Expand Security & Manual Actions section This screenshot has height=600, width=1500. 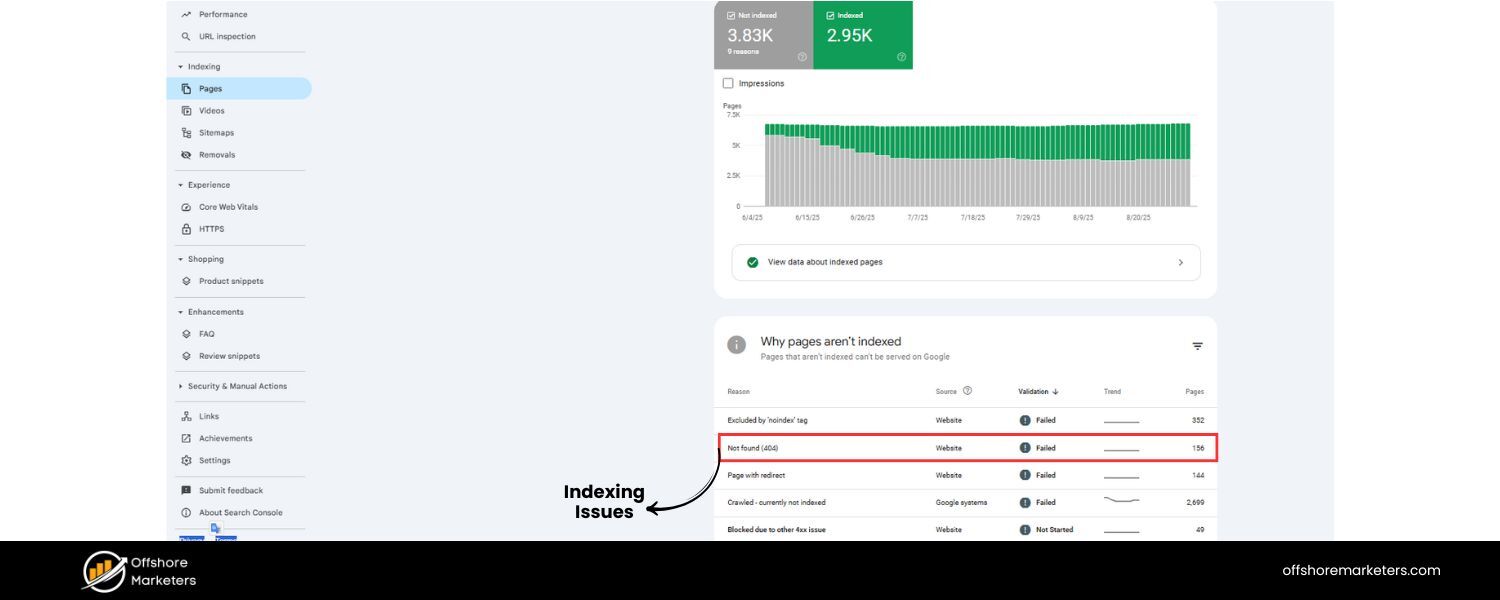180,385
